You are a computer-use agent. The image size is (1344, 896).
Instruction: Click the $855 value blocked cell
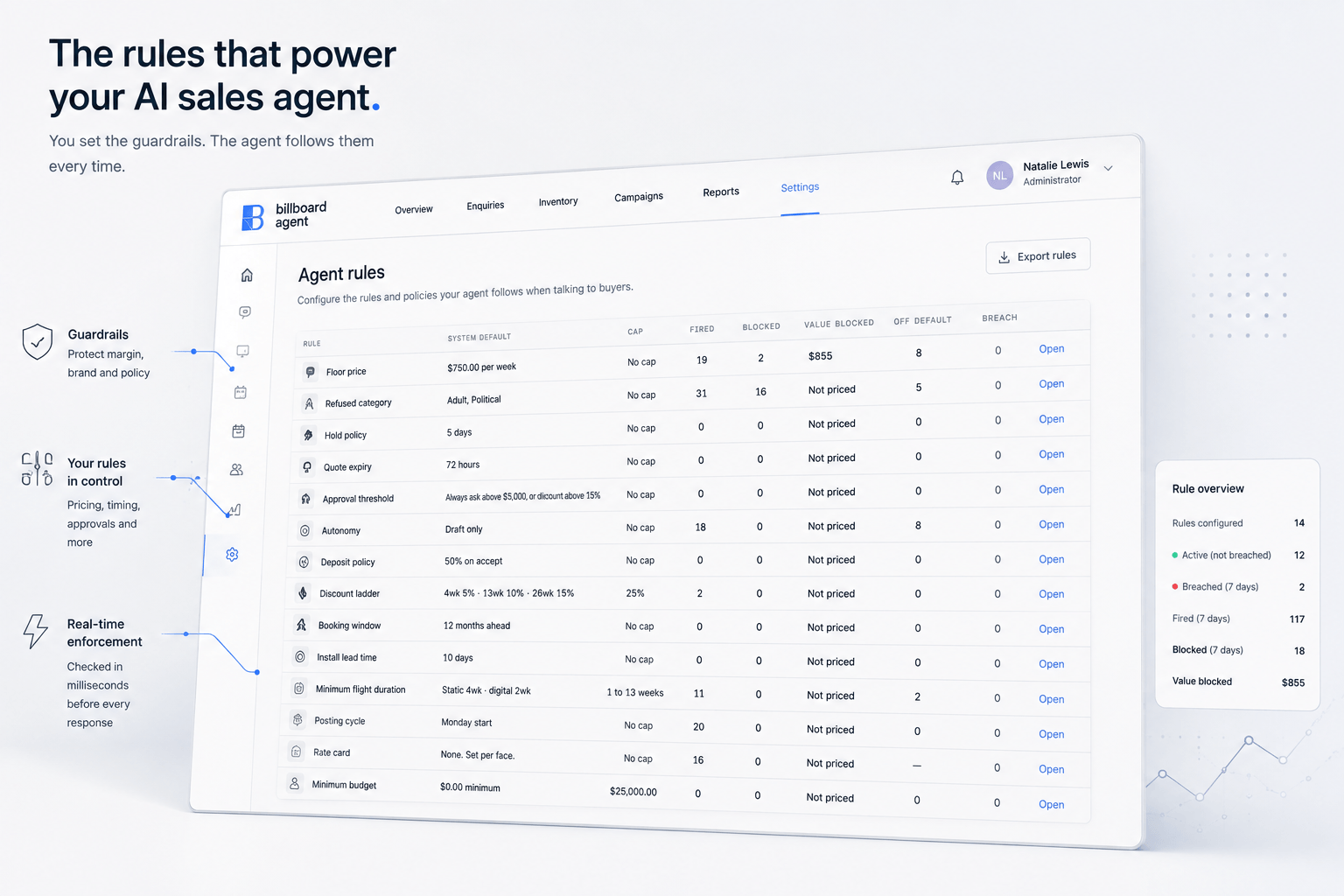tap(821, 356)
